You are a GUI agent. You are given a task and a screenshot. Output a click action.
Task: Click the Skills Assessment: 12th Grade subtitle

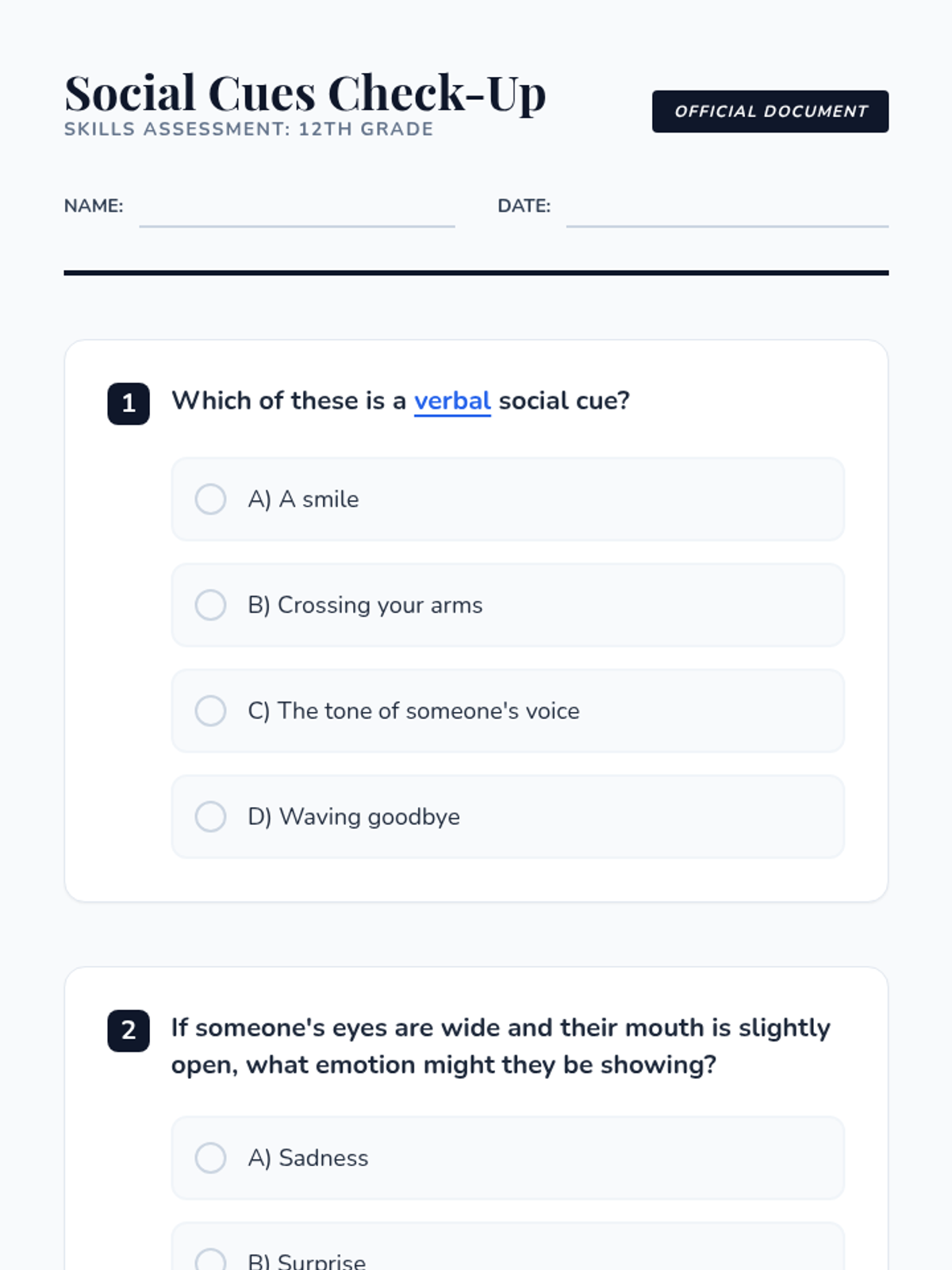click(x=248, y=129)
